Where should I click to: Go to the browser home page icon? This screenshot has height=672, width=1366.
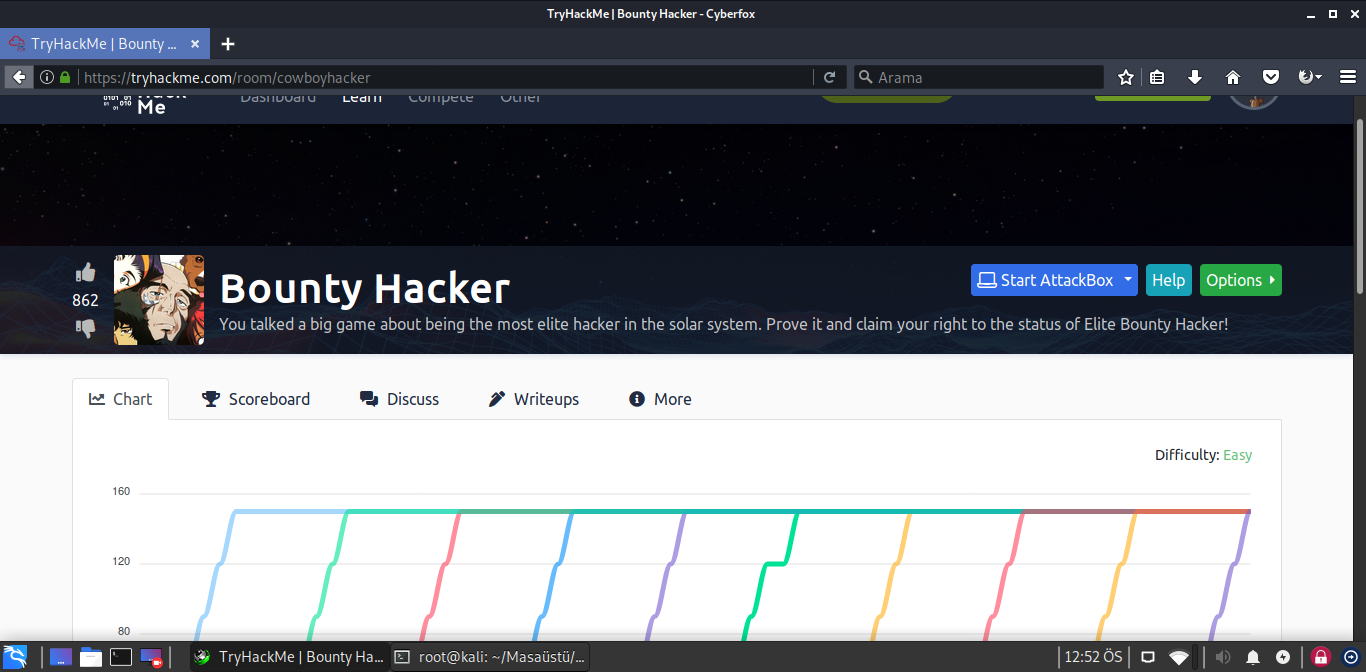coord(1232,77)
